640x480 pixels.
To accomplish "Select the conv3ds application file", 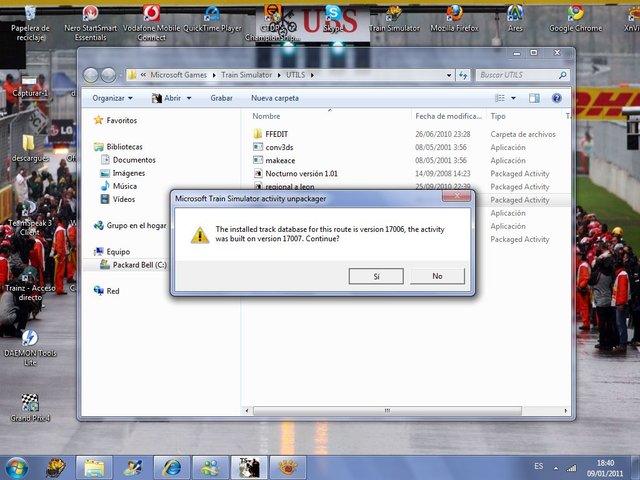I will pyautogui.click(x=280, y=147).
